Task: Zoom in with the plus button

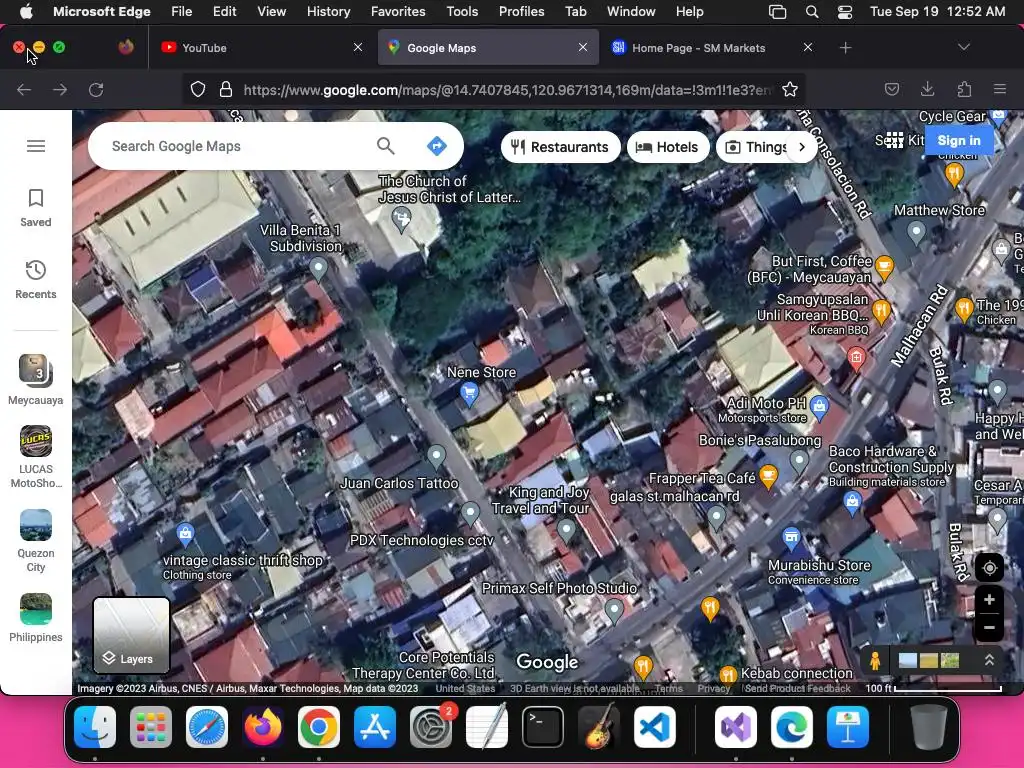Action: (989, 600)
